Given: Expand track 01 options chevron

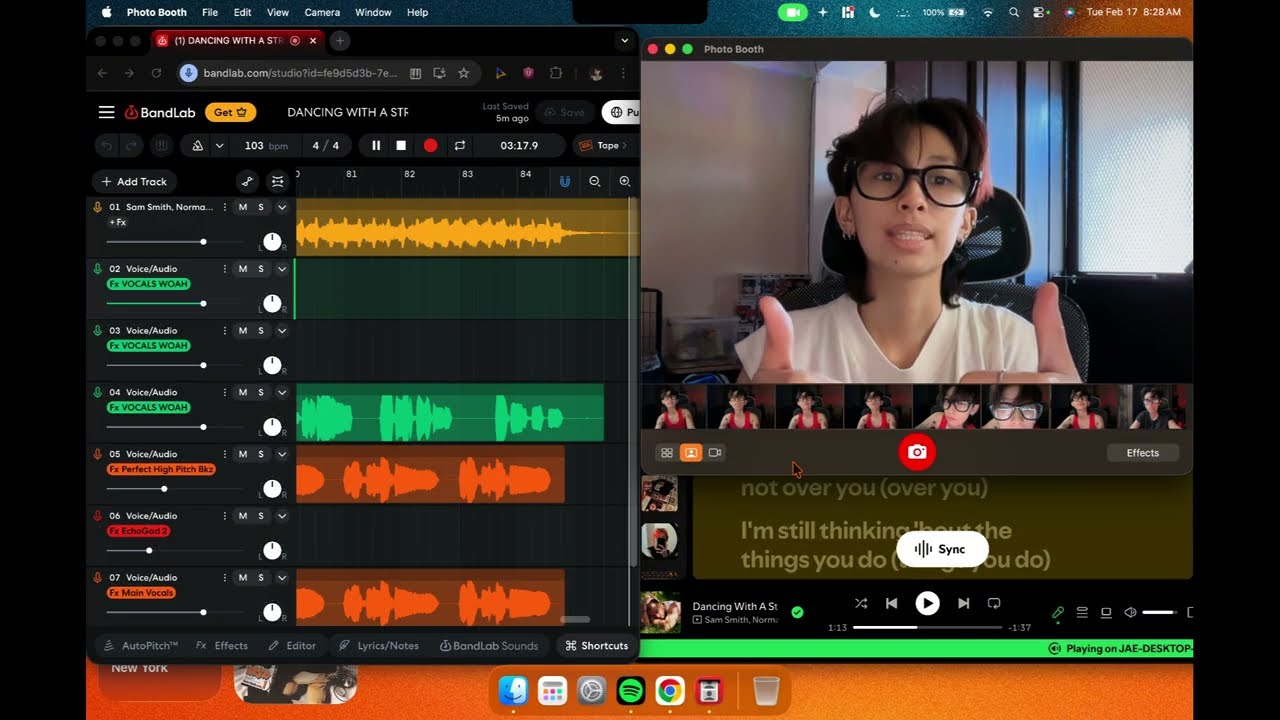Looking at the screenshot, I should tap(282, 207).
